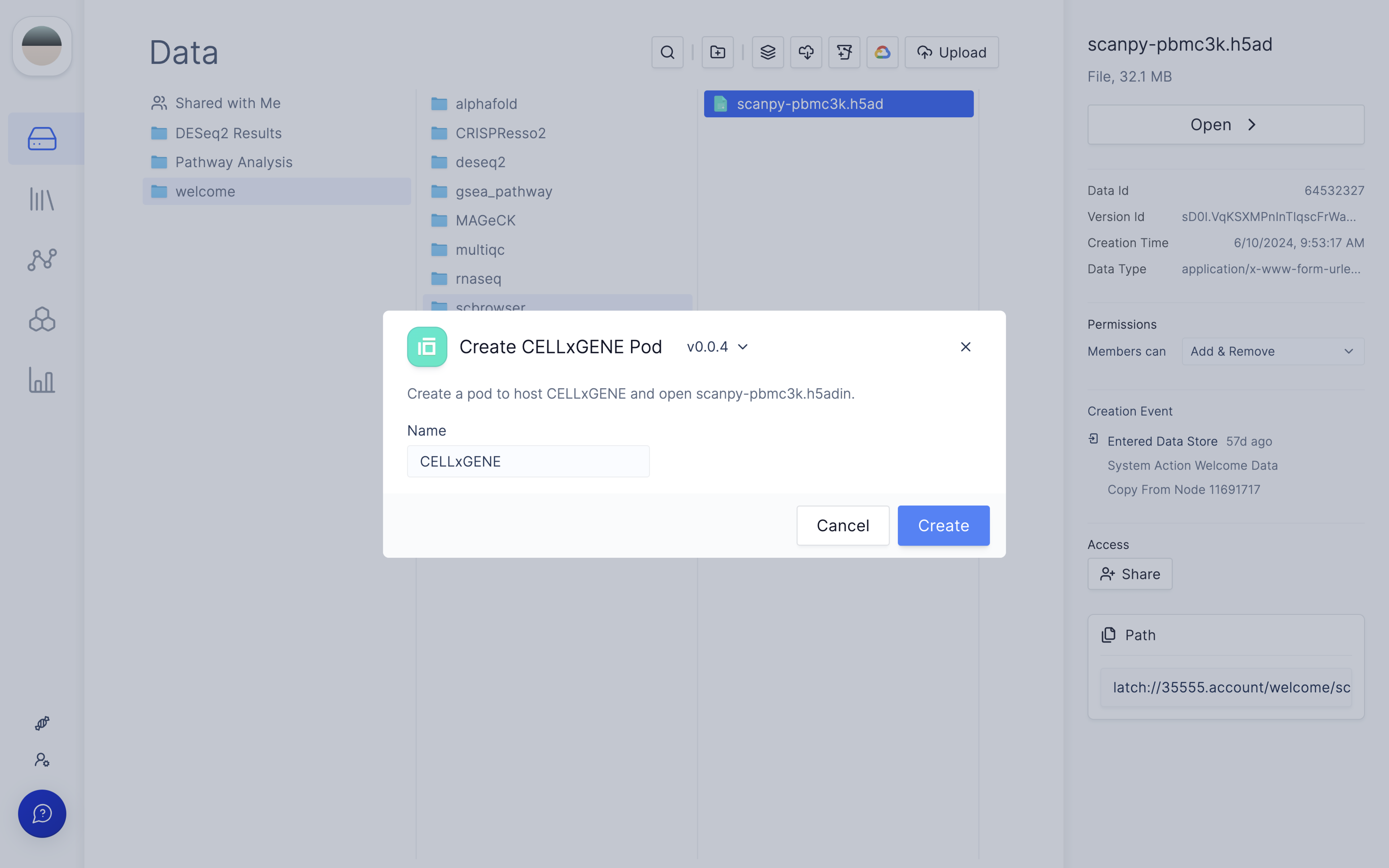Click the DNA helix sidebar icon

pos(42,723)
